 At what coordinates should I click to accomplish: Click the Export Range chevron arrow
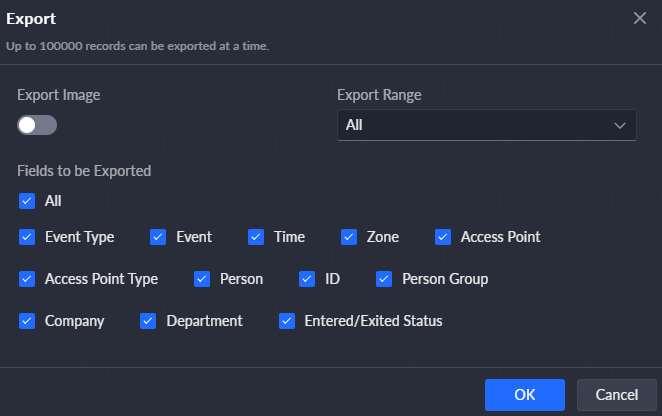pos(619,125)
